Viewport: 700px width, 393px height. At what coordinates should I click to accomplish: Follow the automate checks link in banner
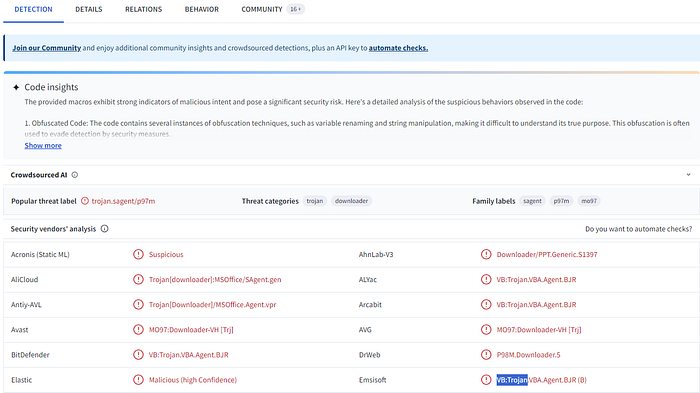click(398, 48)
